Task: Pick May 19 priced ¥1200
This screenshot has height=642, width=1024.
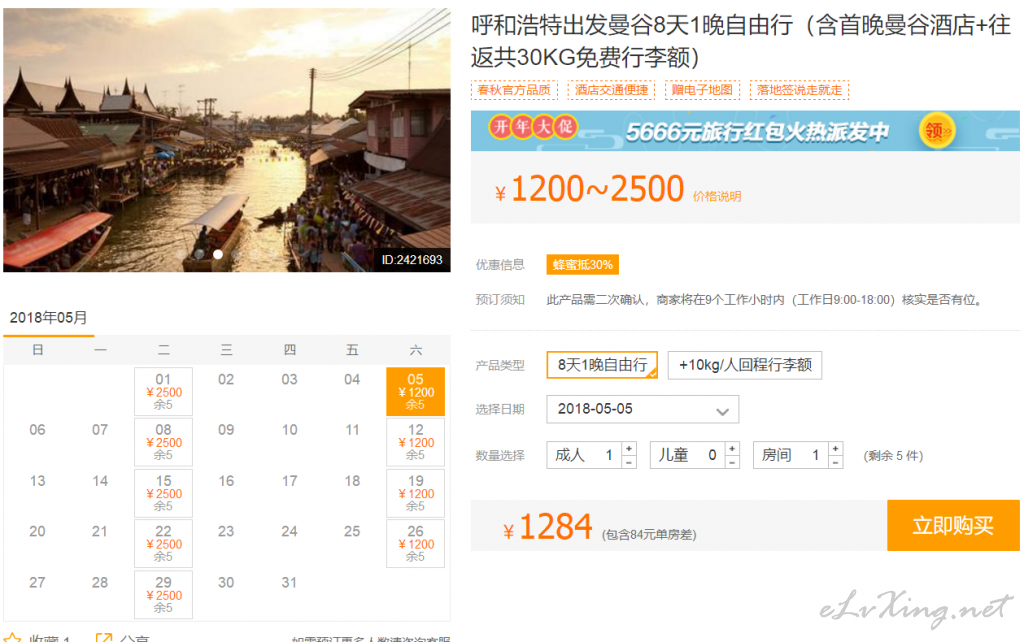Action: coord(415,493)
